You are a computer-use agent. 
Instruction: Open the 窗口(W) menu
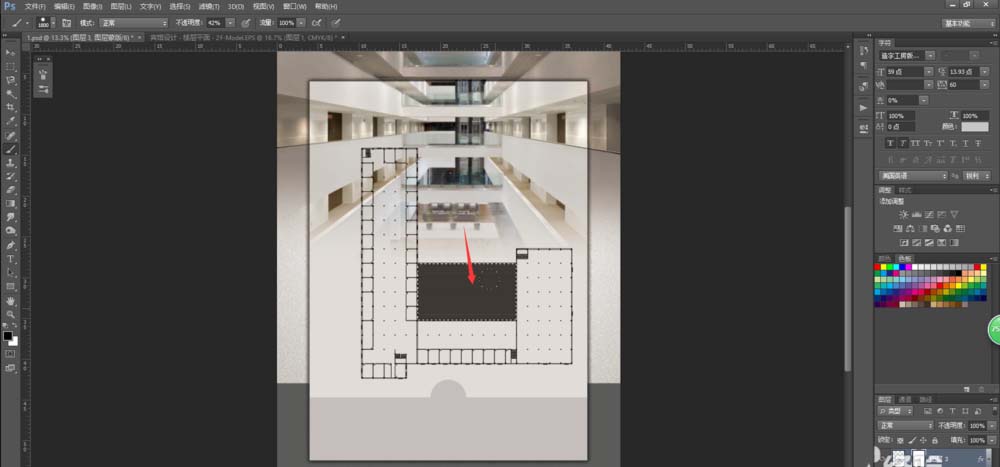[294, 6]
